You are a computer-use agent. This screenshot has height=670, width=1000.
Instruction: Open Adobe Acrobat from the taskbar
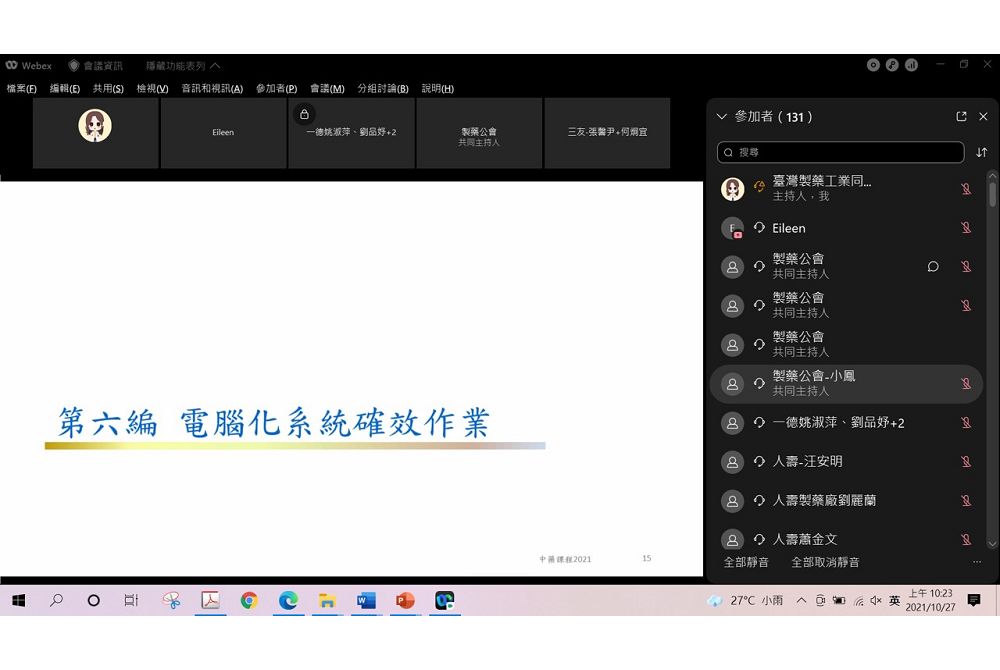(210, 600)
